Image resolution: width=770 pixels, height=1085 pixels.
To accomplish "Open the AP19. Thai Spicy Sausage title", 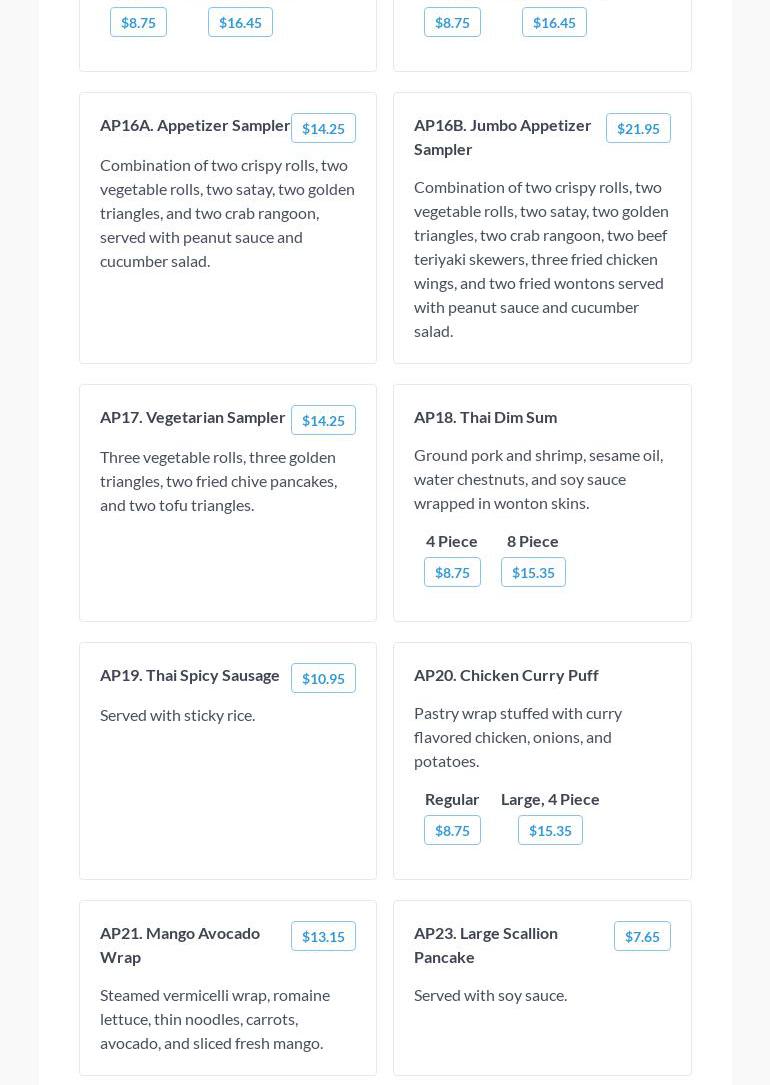I will 190,675.
